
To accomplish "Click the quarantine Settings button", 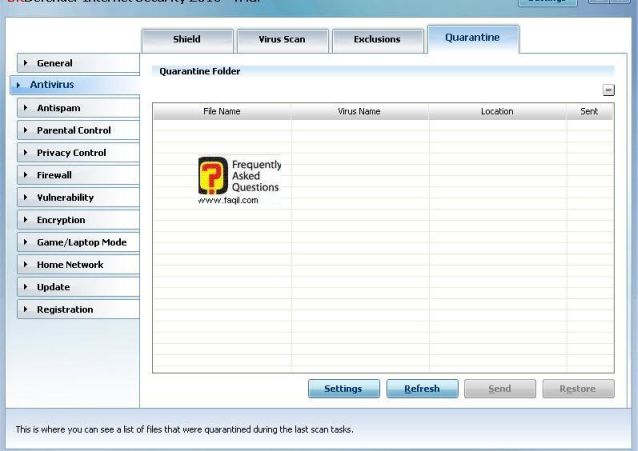I will (x=344, y=389).
